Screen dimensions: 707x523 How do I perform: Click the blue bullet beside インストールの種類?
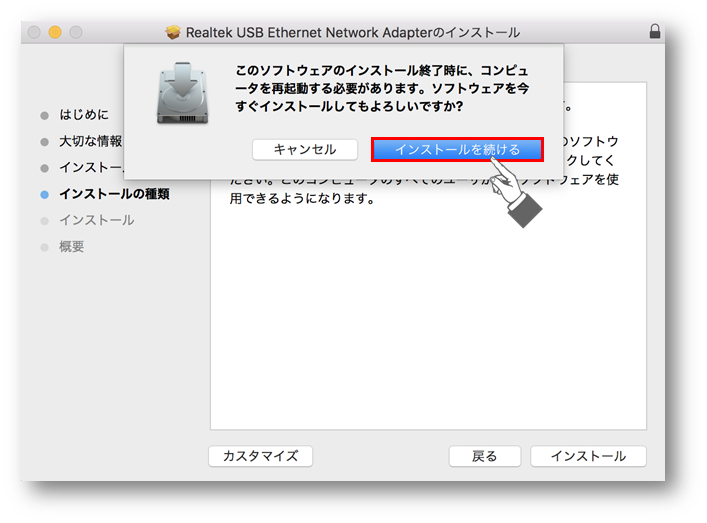(44, 195)
